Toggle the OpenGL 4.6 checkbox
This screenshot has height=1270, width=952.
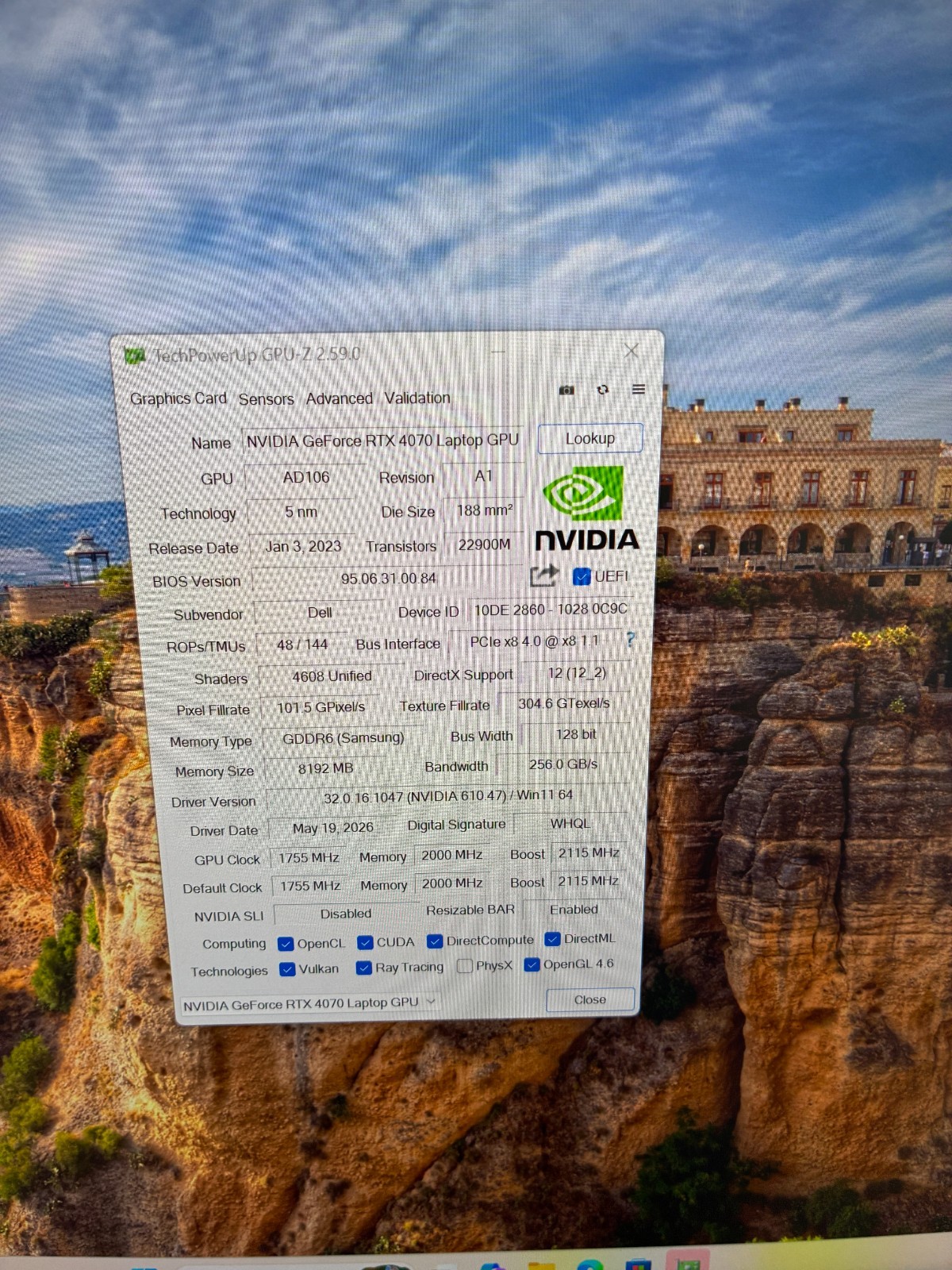[533, 964]
